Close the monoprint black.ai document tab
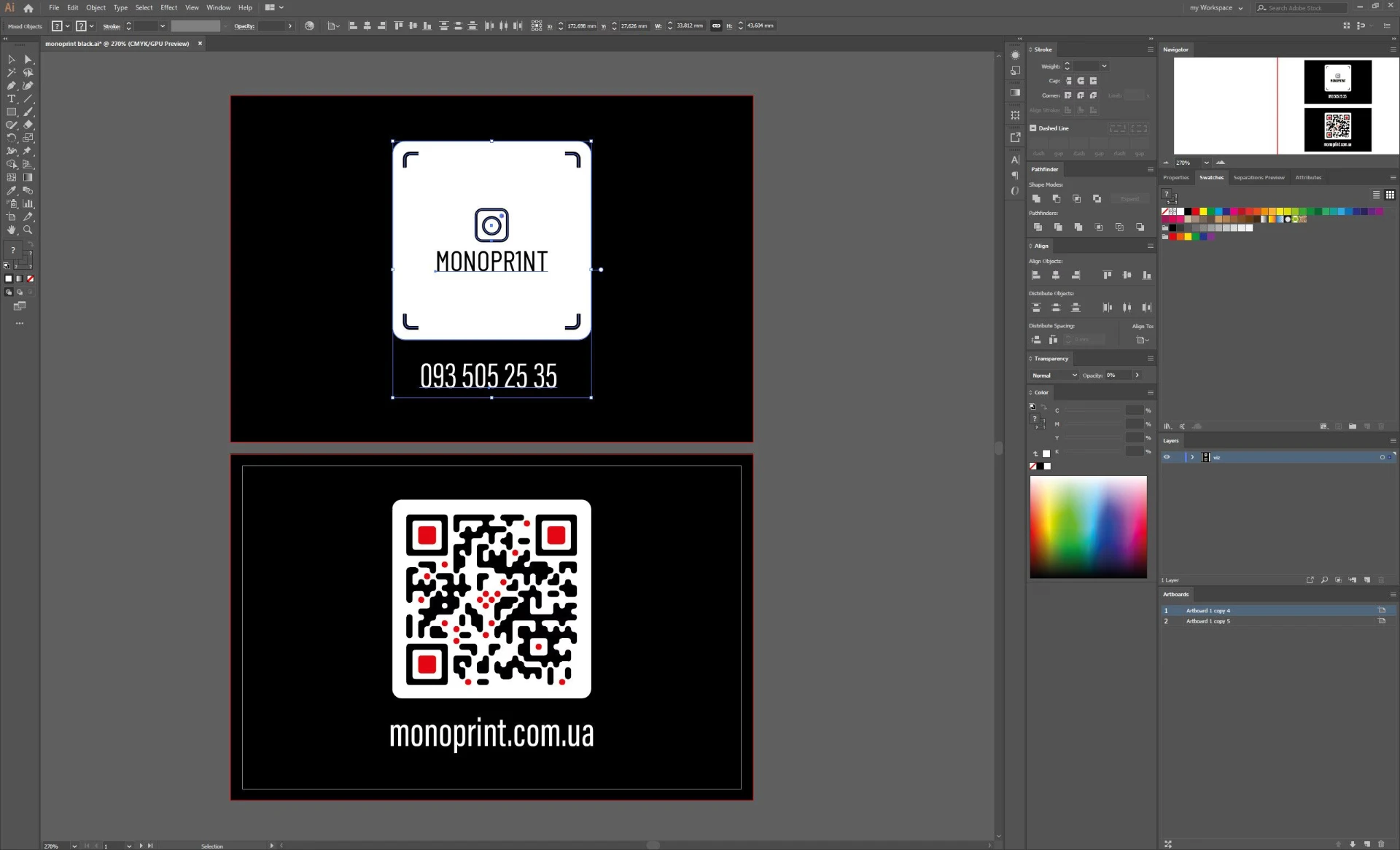This screenshot has width=1400, height=850. coord(200,44)
